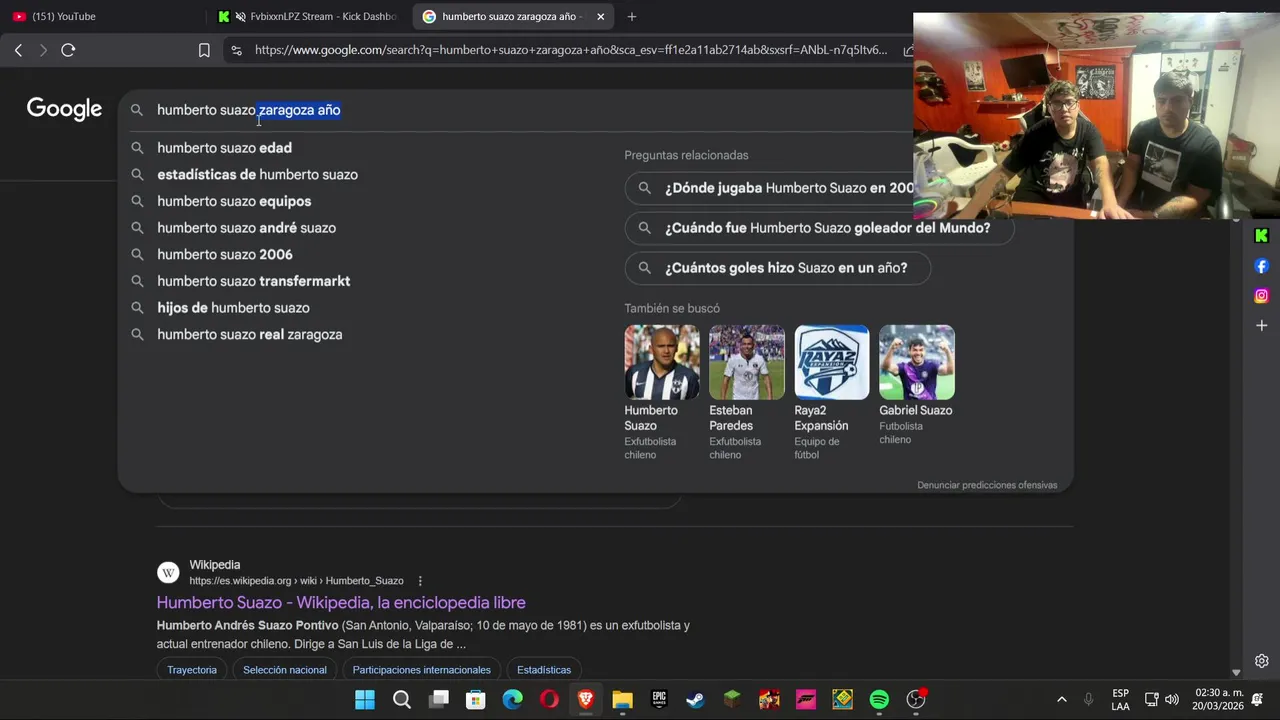Choose suggestion humberto suazo andré suazo
Screen dimensions: 1280x720
pos(246,228)
